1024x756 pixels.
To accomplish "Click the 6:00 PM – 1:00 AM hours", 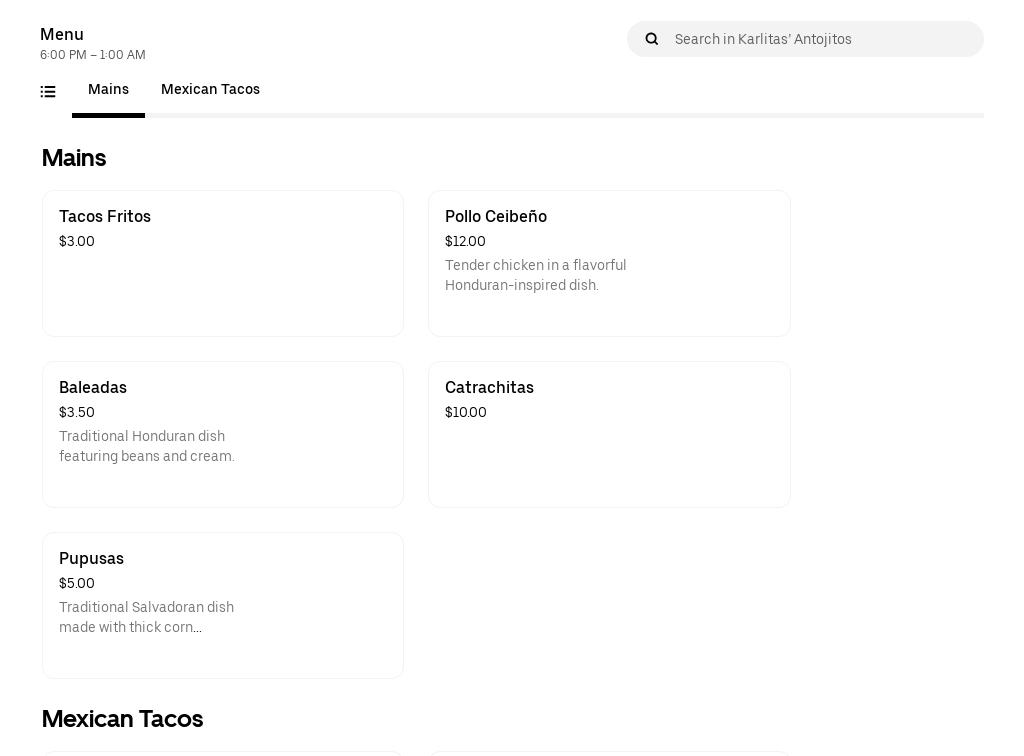I will pos(93,56).
